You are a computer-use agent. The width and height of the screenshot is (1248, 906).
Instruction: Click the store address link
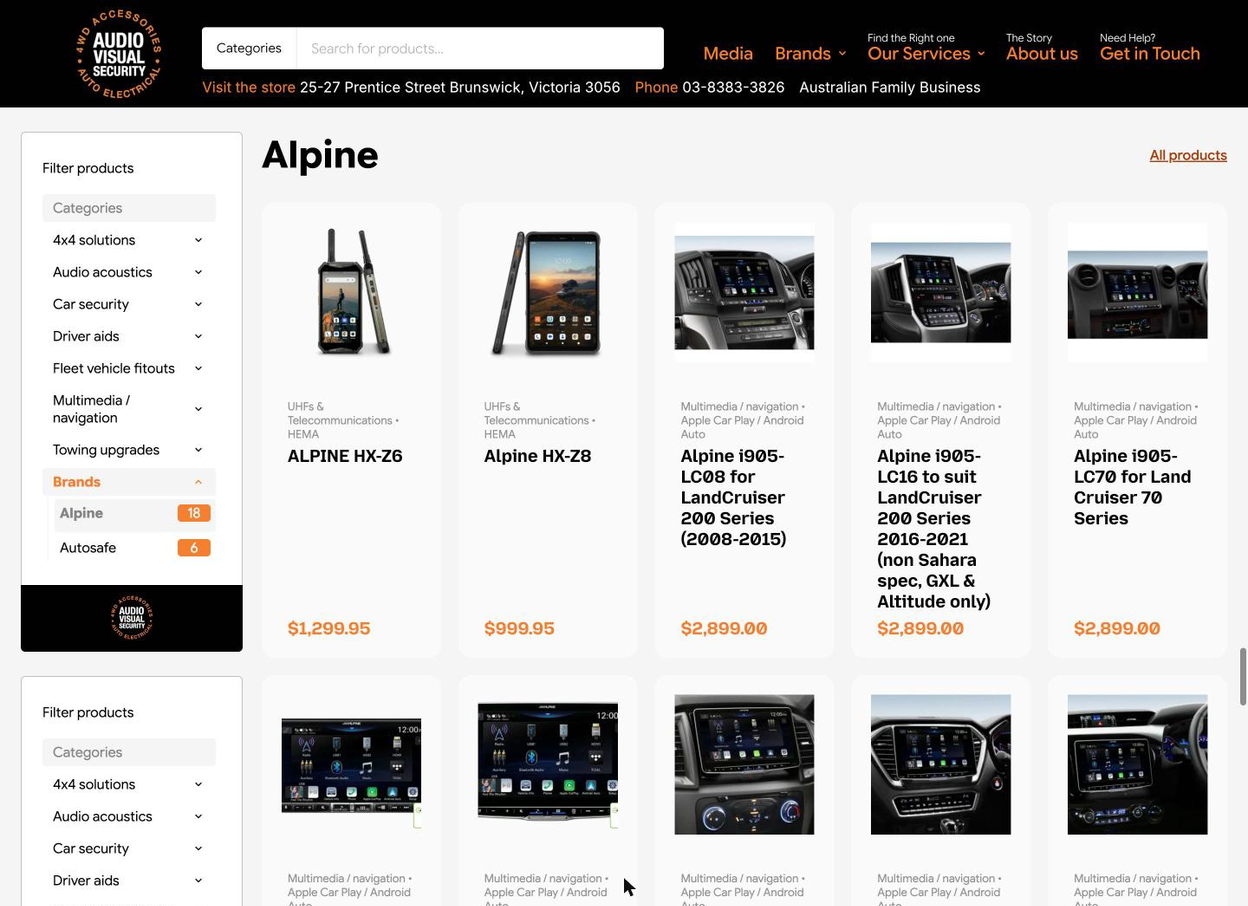pos(459,87)
